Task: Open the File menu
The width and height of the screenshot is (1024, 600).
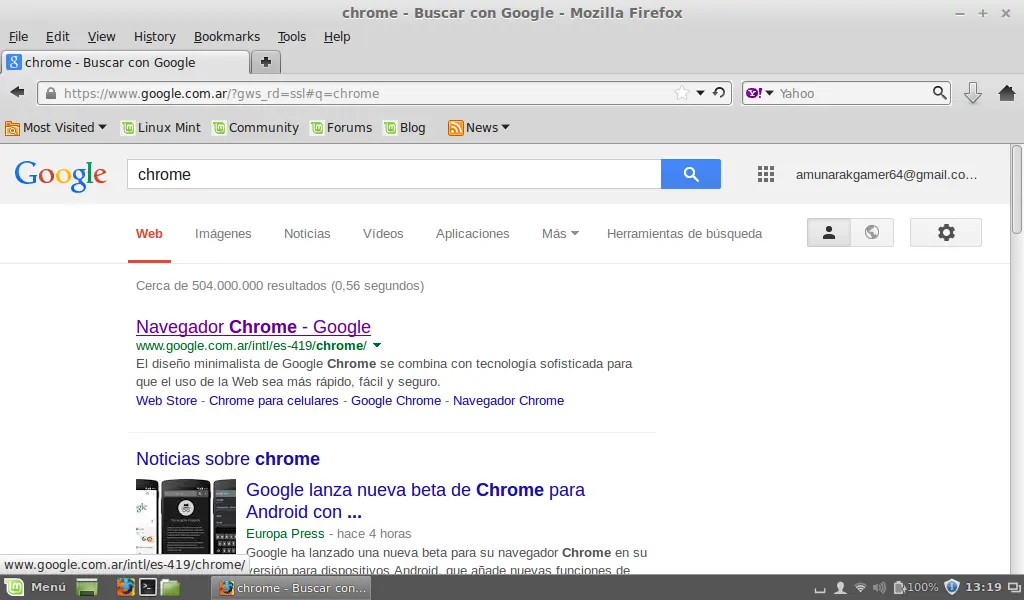Action: click(x=18, y=37)
